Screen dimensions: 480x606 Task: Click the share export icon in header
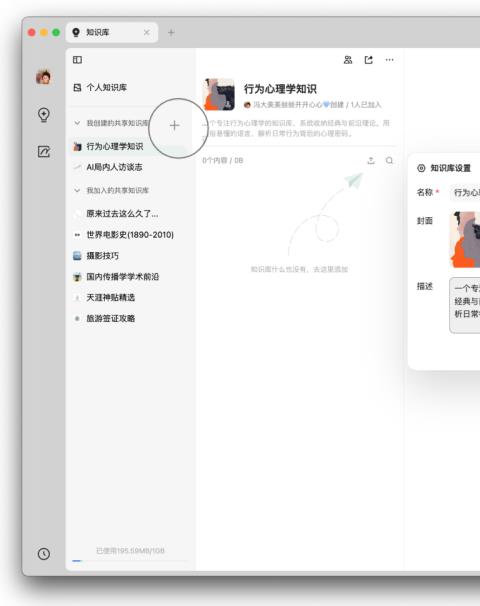coord(369,60)
